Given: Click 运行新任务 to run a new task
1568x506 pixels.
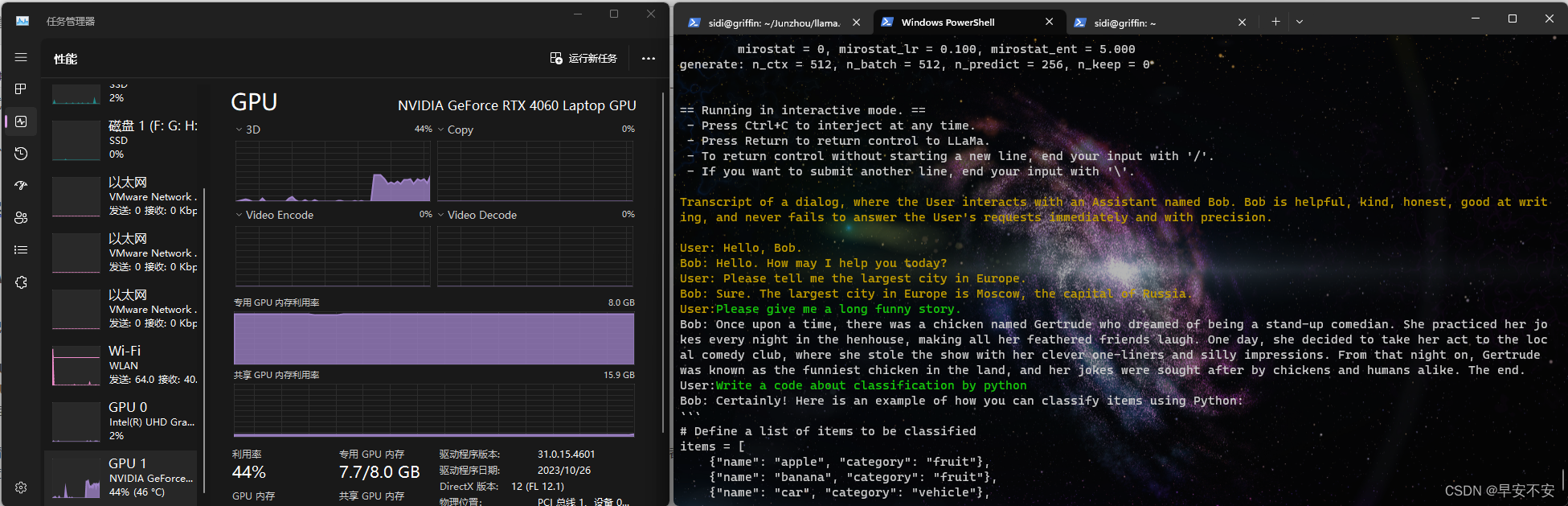Looking at the screenshot, I should coord(583,58).
